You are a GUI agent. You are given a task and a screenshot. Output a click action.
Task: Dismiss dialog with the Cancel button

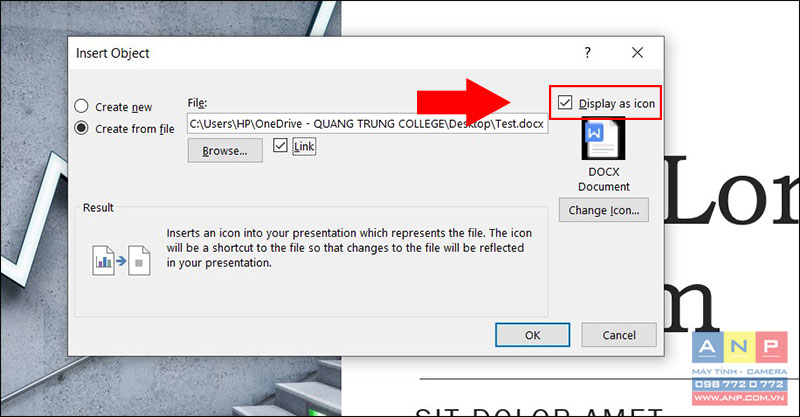[x=619, y=335]
